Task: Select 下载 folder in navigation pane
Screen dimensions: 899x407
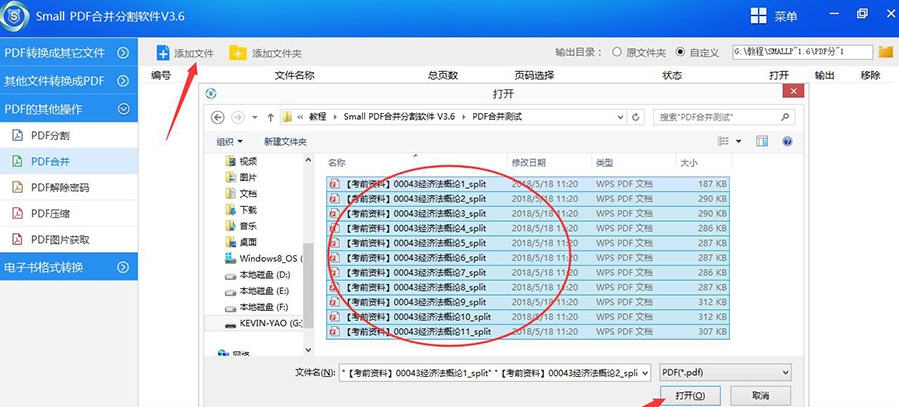Action: [241, 209]
